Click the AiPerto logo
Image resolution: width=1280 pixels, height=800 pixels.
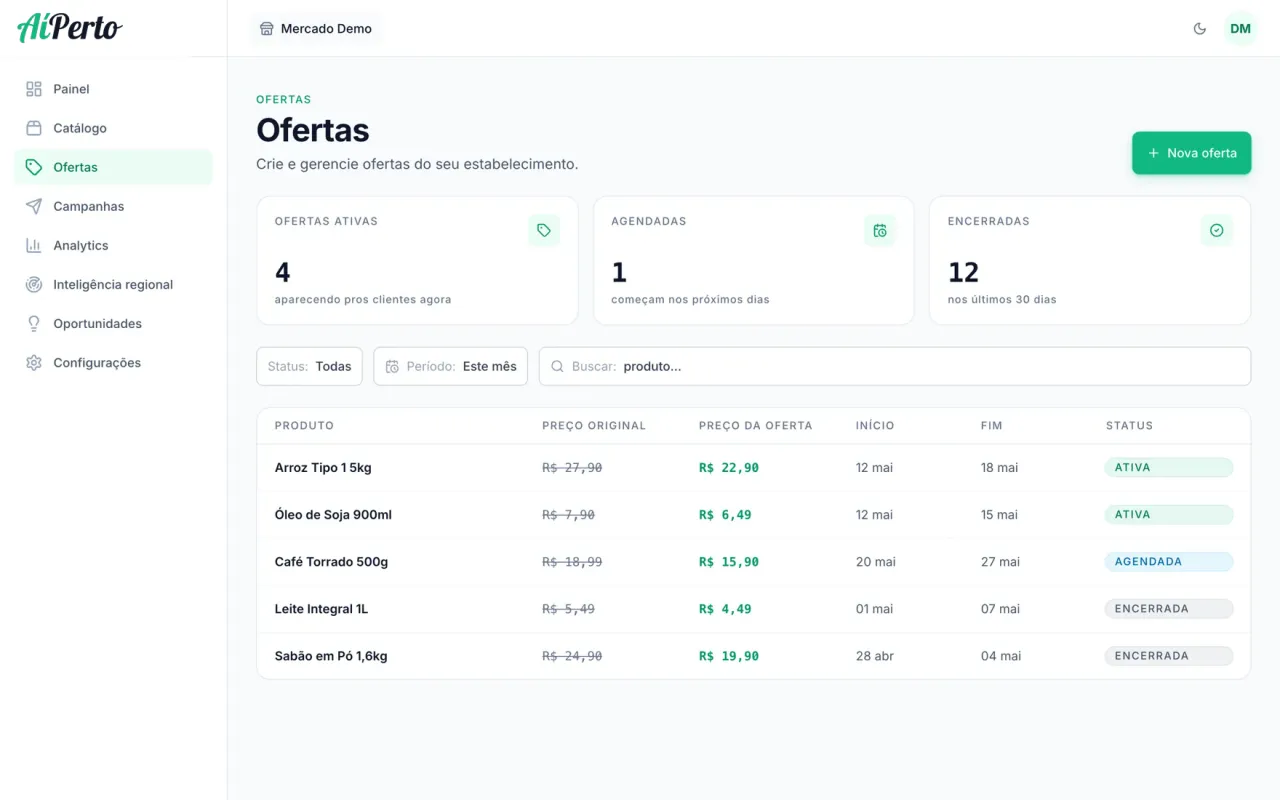70,27
